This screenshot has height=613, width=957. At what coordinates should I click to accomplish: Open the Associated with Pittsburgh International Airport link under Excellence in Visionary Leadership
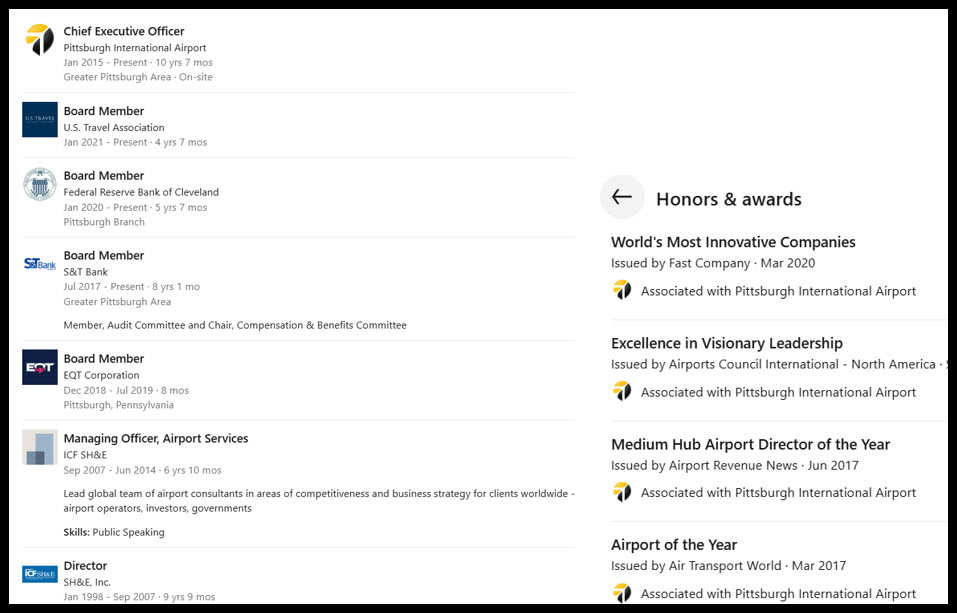click(x=778, y=392)
